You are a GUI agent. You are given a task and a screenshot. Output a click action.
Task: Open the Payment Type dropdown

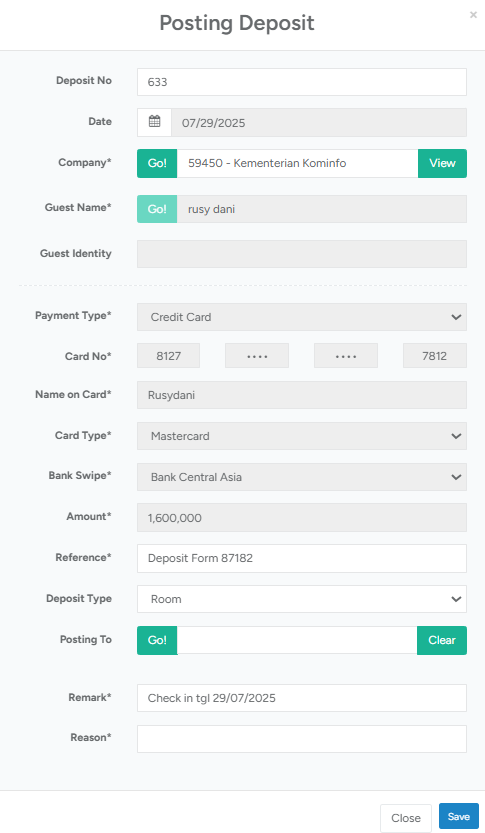[302, 317]
